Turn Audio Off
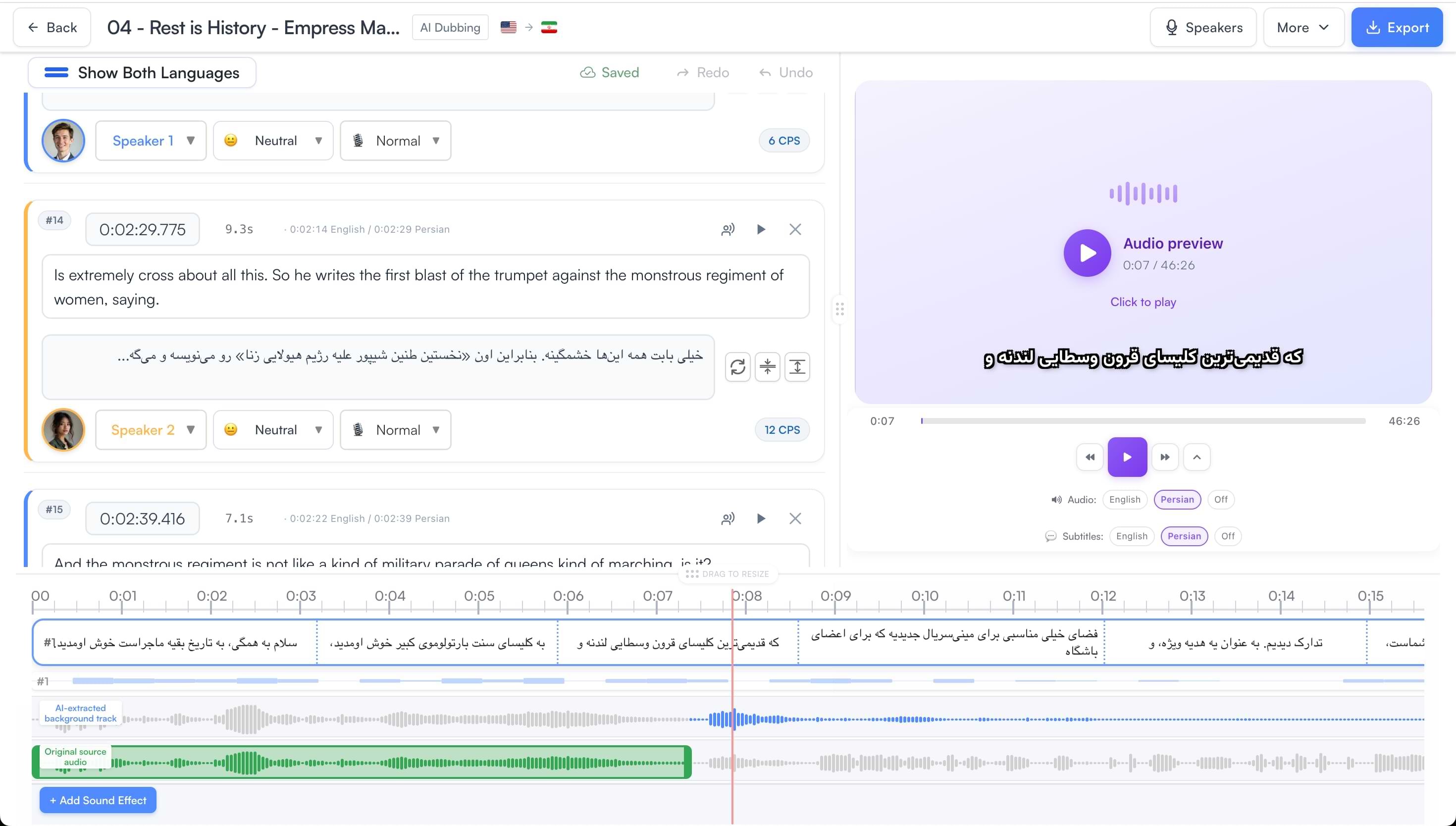This screenshot has width=1456, height=826. point(1221,500)
